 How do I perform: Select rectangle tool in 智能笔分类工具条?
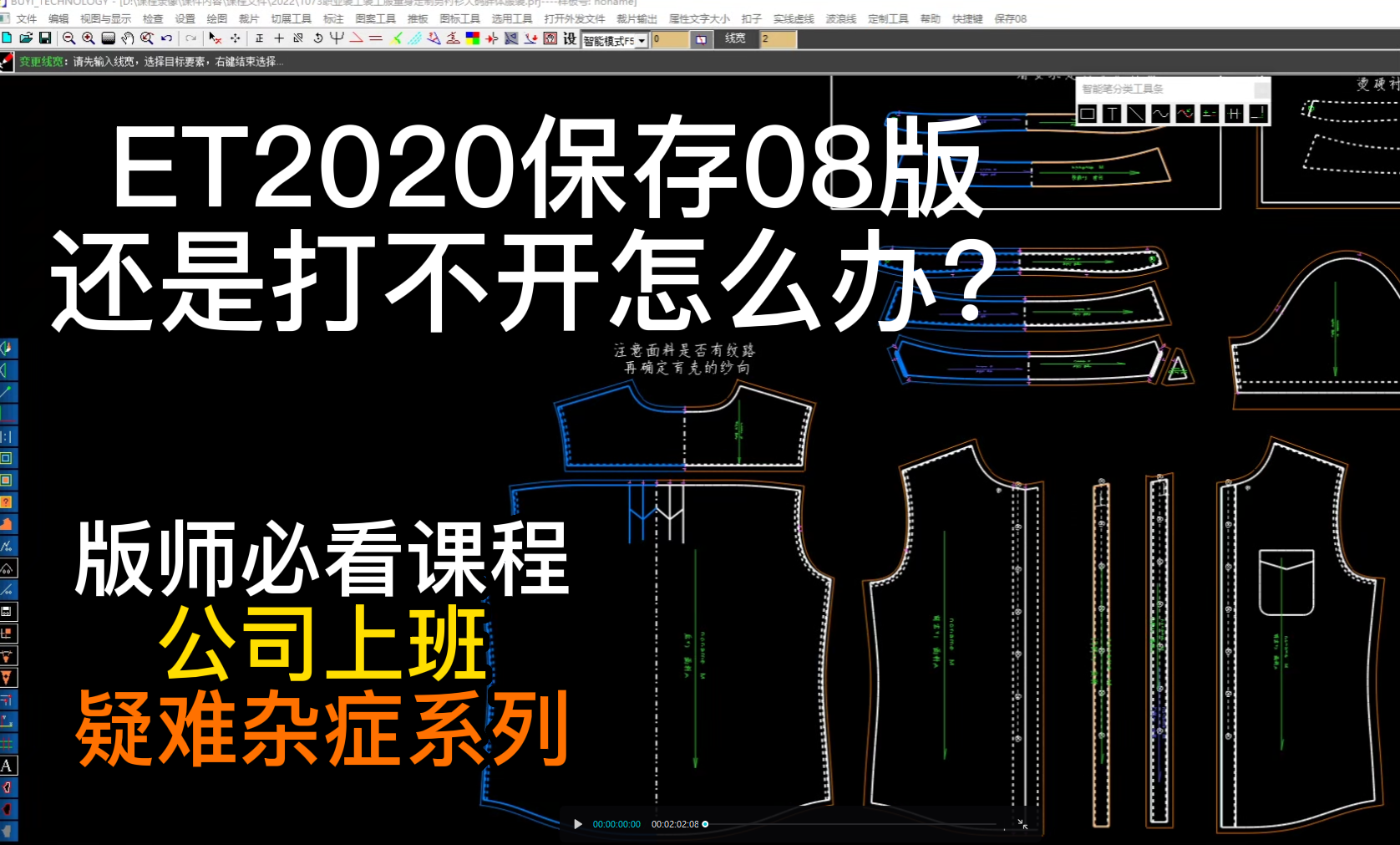[x=1088, y=114]
